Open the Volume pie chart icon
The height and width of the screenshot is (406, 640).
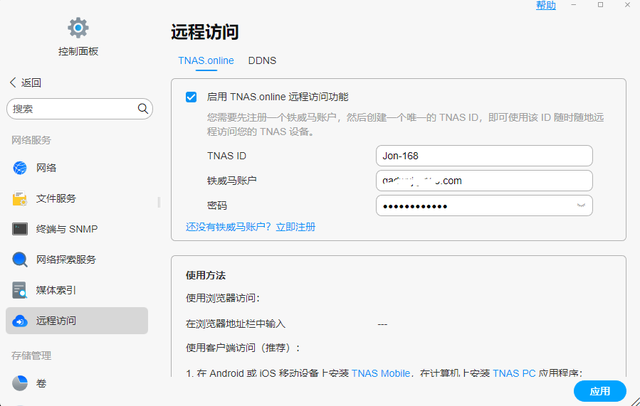(20, 383)
